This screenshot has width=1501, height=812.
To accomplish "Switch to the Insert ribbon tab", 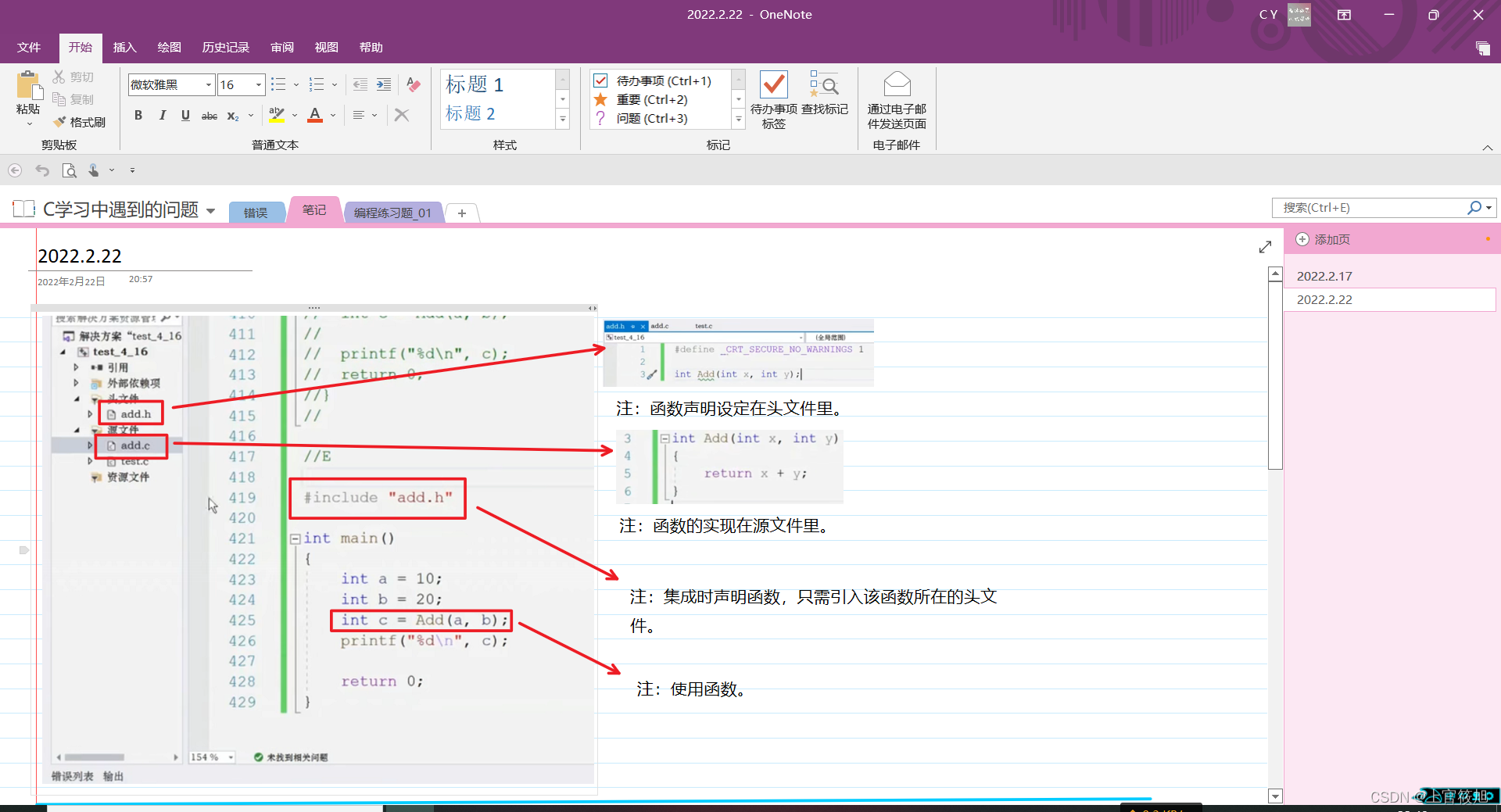I will coord(124,47).
